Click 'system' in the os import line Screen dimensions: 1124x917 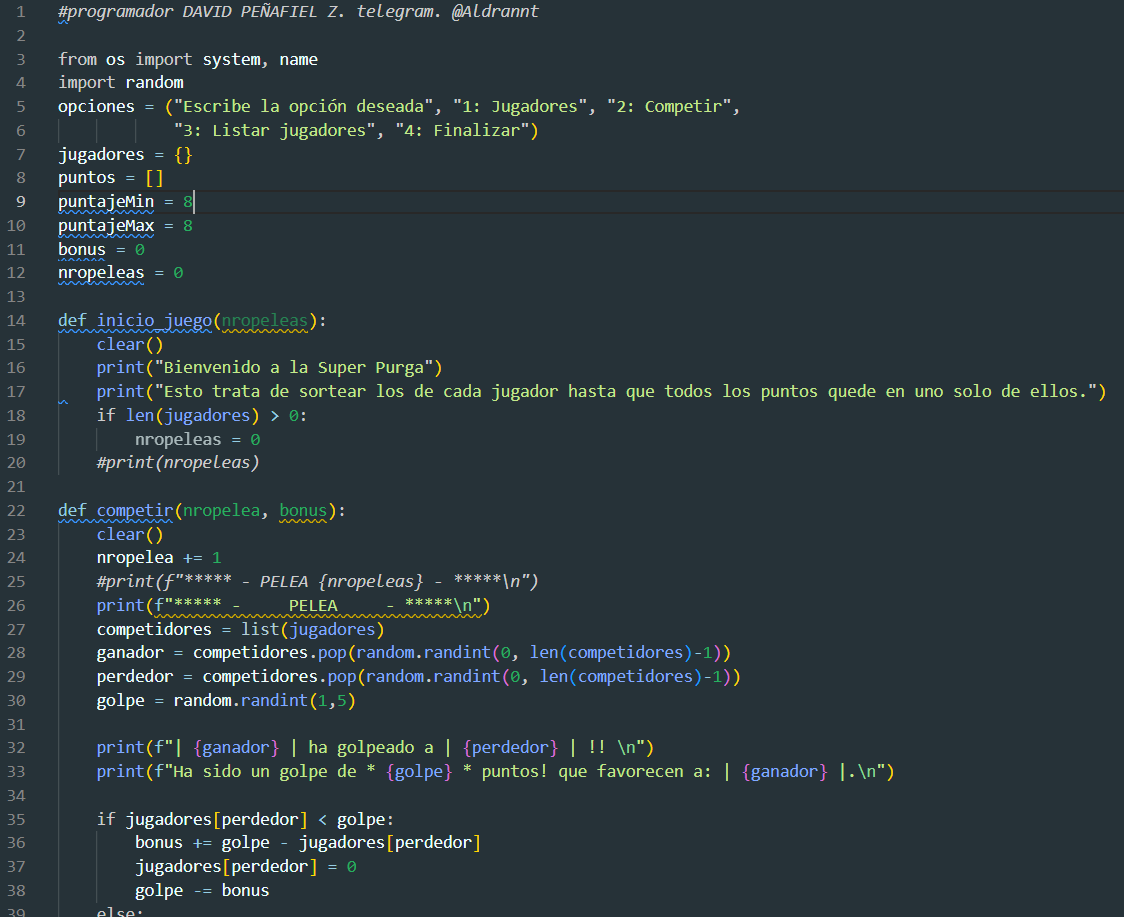[232, 60]
